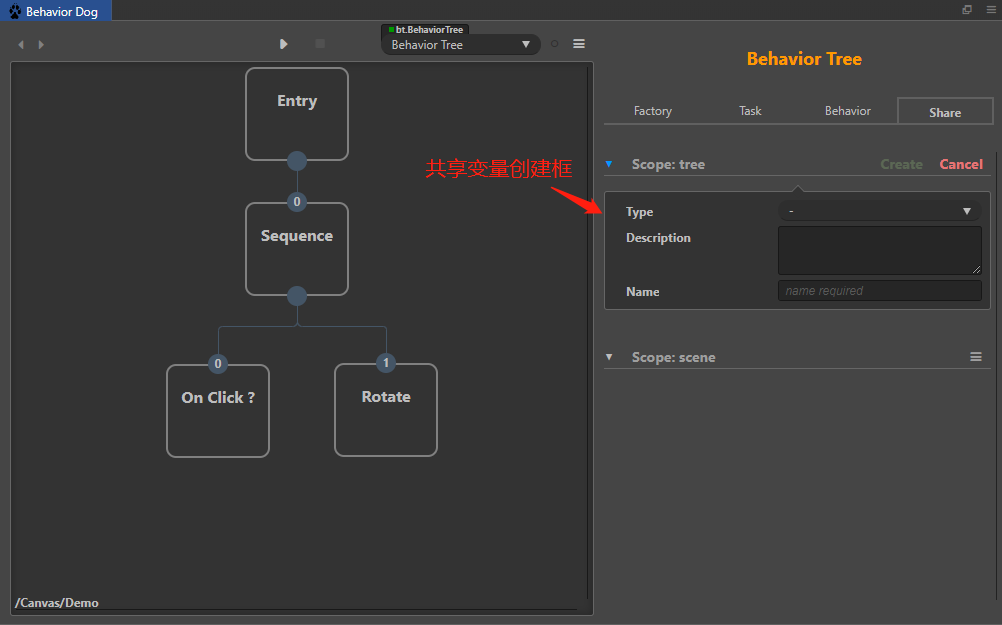Click the pop-out window icon at top right
This screenshot has width=1002, height=625.
[x=967, y=10]
